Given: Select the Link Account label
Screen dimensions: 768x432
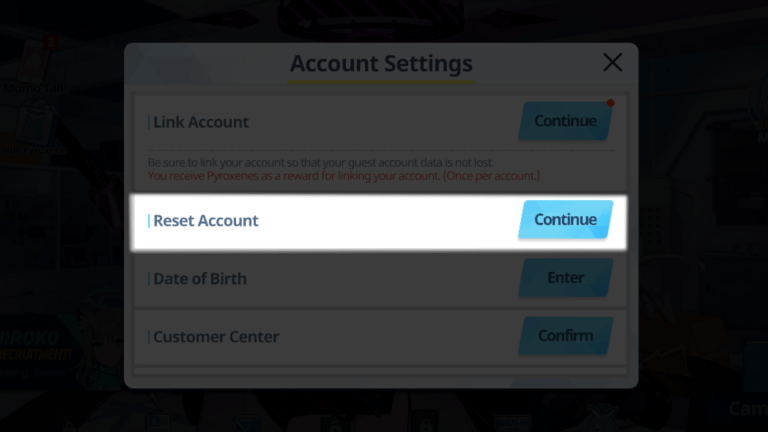Looking at the screenshot, I should 200,122.
